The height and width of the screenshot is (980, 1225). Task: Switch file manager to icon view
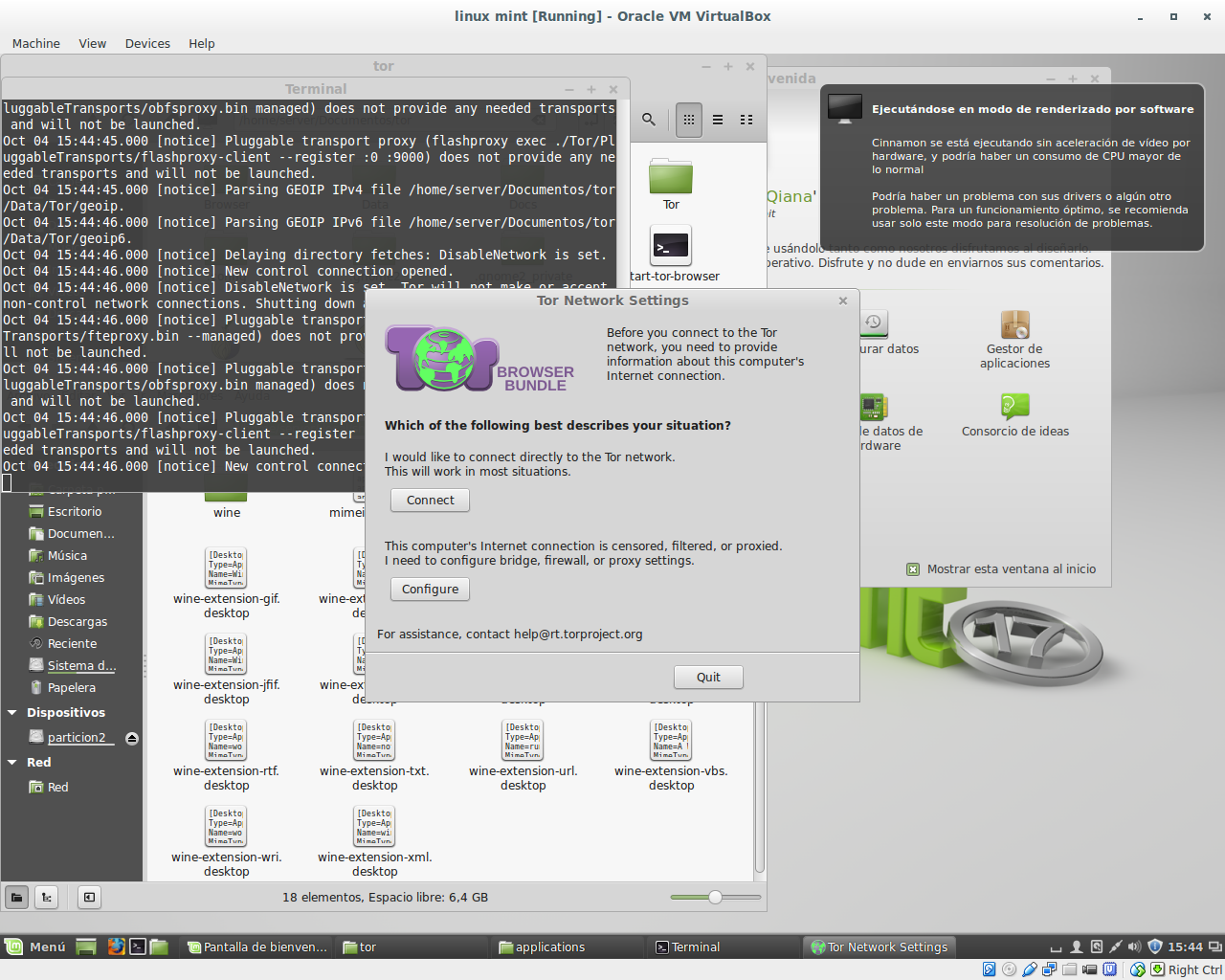click(689, 120)
